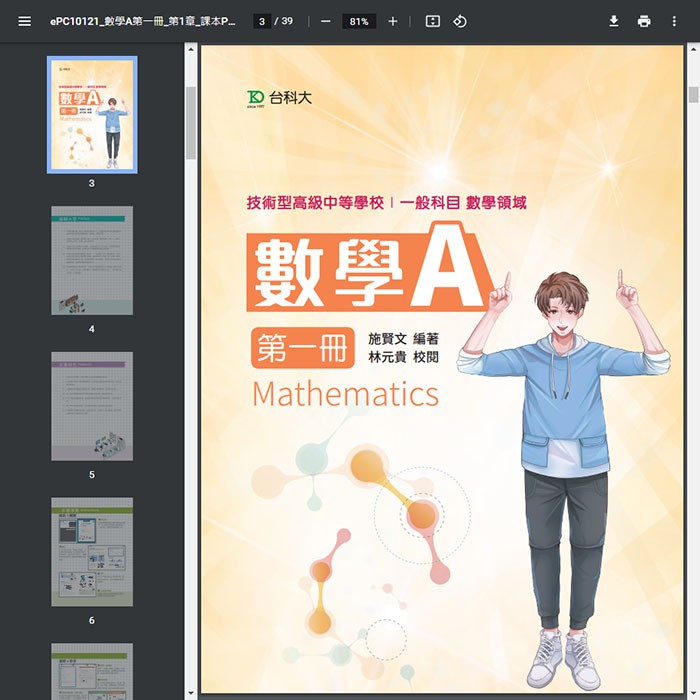
Task: Zoom in with the plus icon
Action: coord(392,21)
